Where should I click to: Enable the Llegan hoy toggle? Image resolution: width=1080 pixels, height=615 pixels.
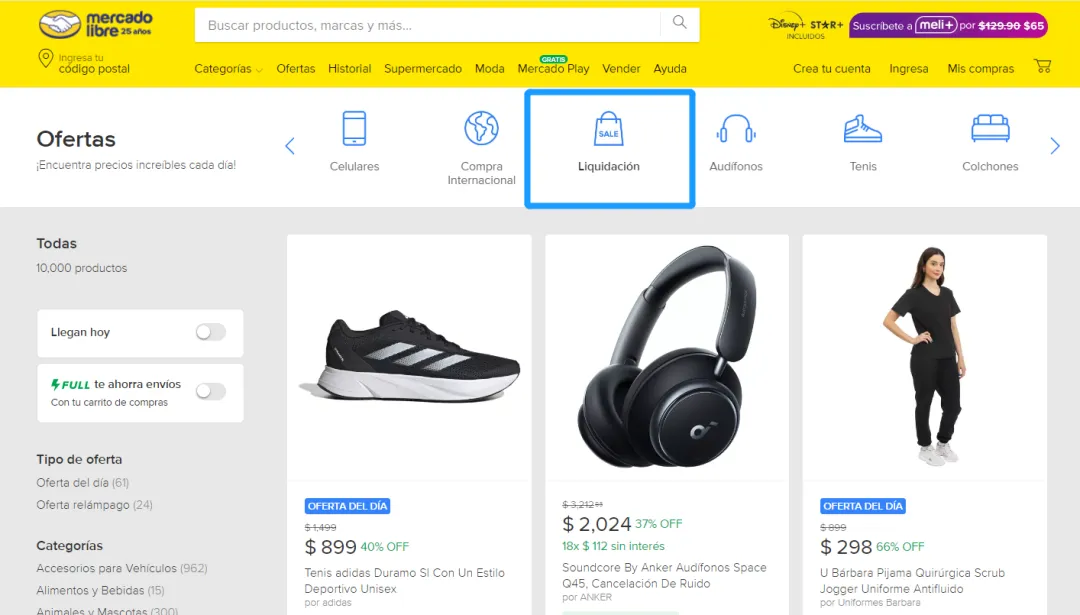coord(211,332)
